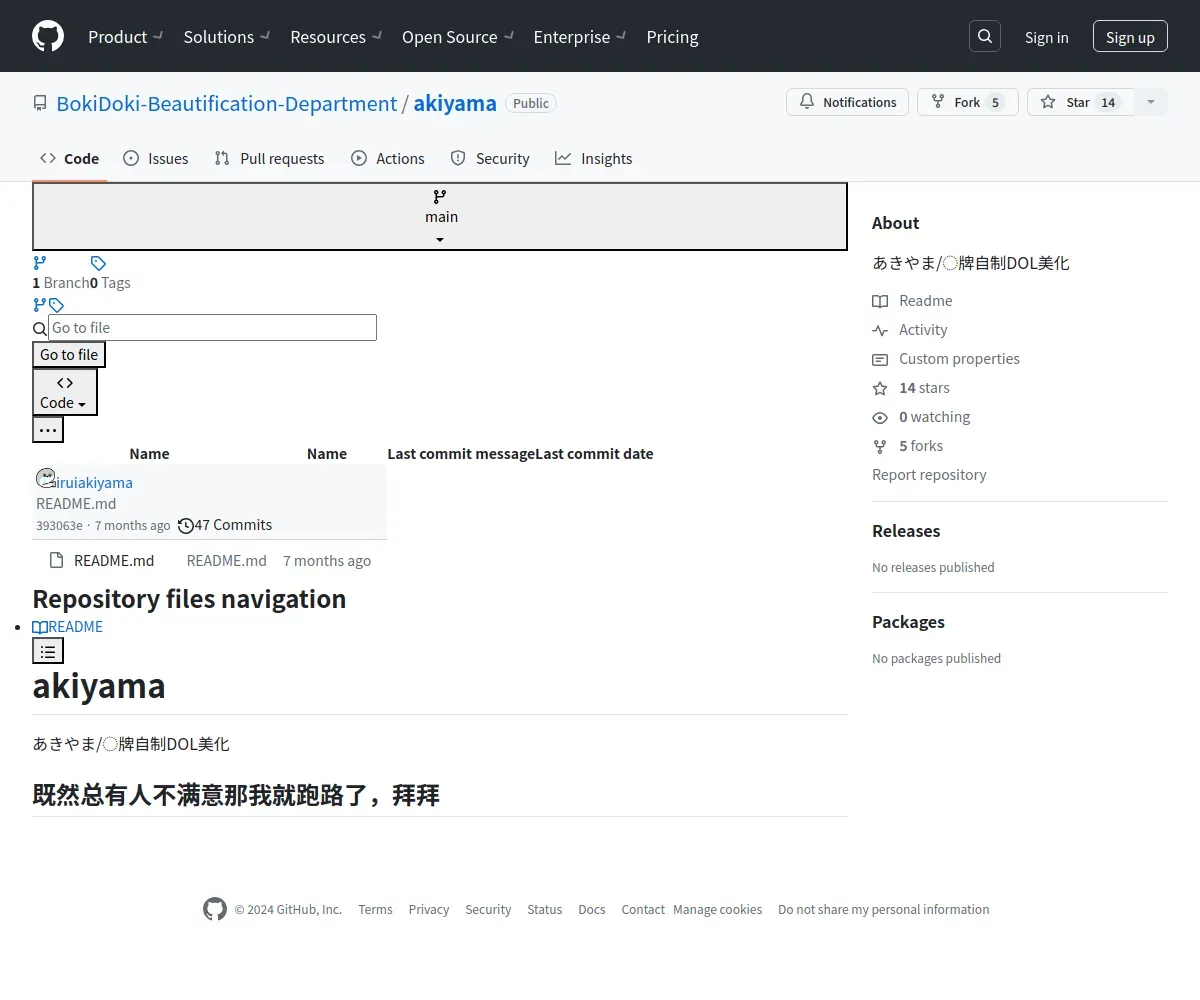Open the GitHub homepage logo
1200x1000 pixels.
(48, 36)
